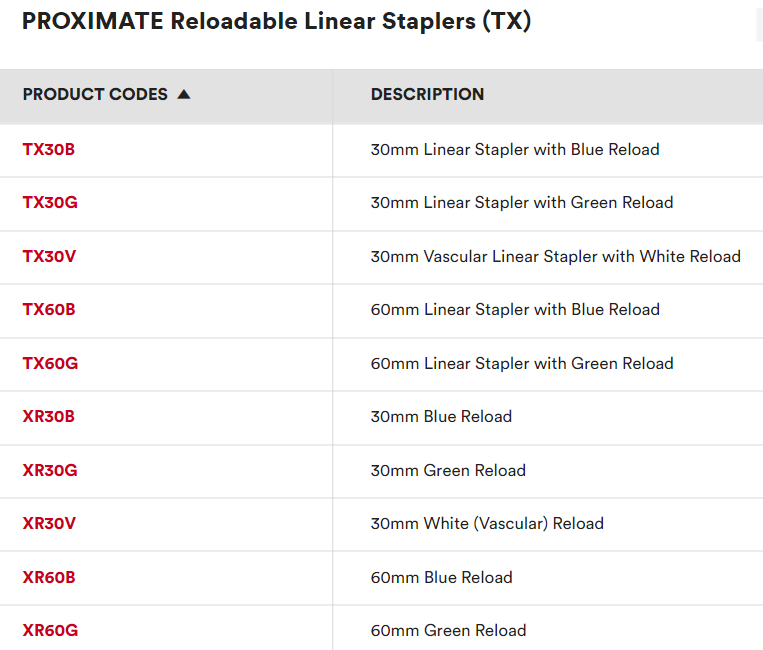Click the sort arrow beside PRODUCT CODES
This screenshot has height=650, width=763.
point(183,94)
